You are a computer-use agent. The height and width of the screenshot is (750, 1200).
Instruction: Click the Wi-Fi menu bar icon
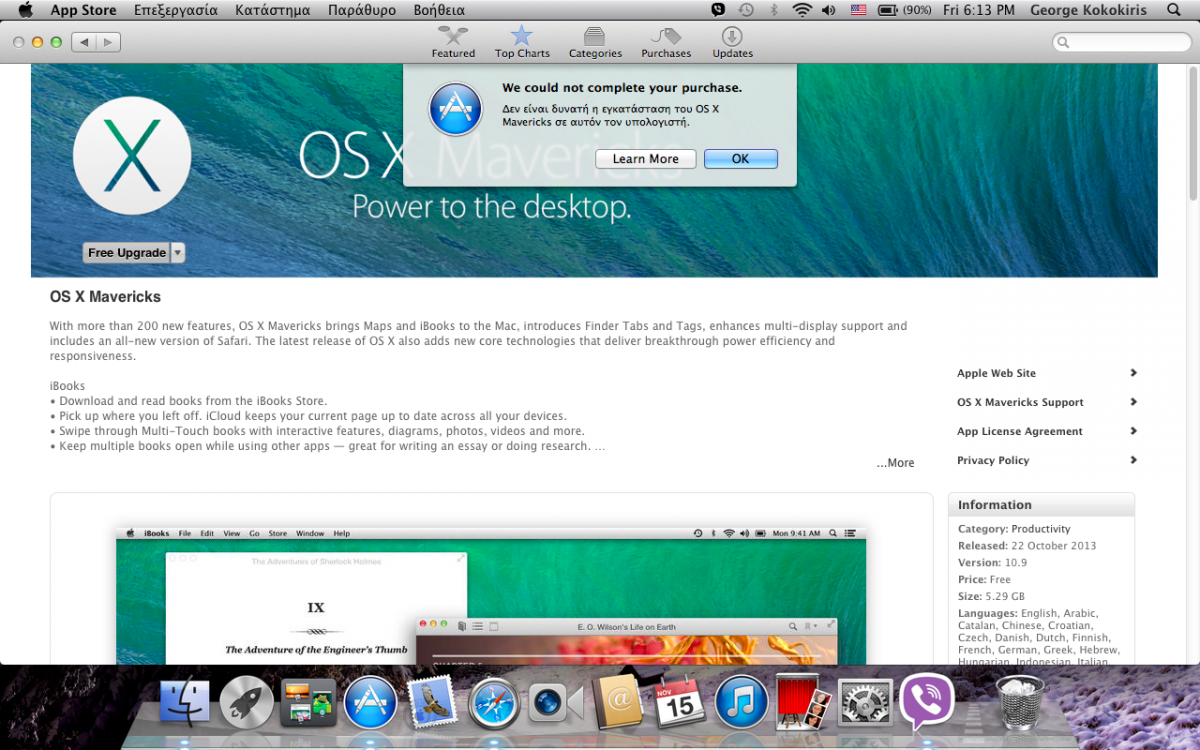click(802, 10)
